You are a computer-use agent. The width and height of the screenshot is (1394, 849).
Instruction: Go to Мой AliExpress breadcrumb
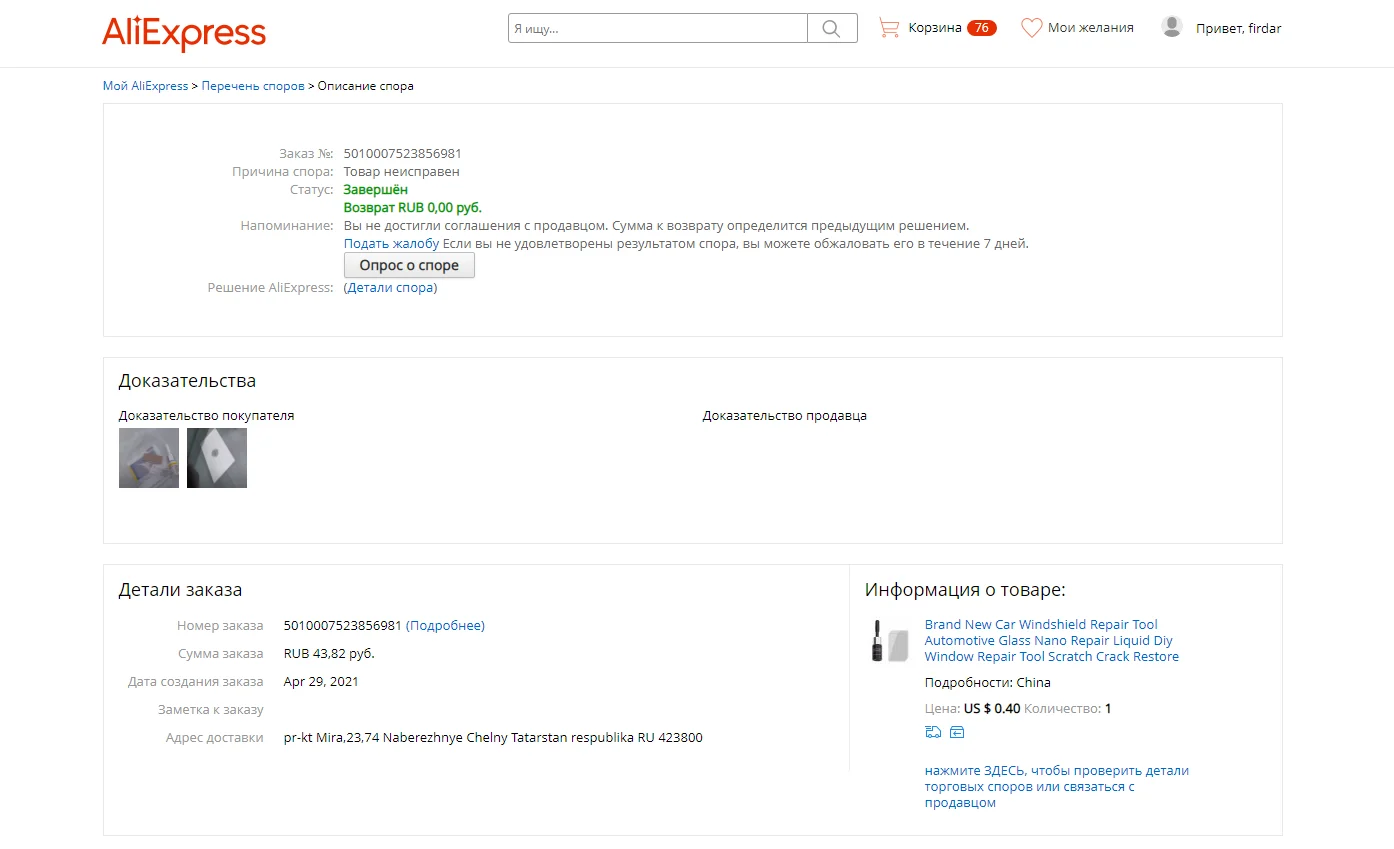click(145, 86)
